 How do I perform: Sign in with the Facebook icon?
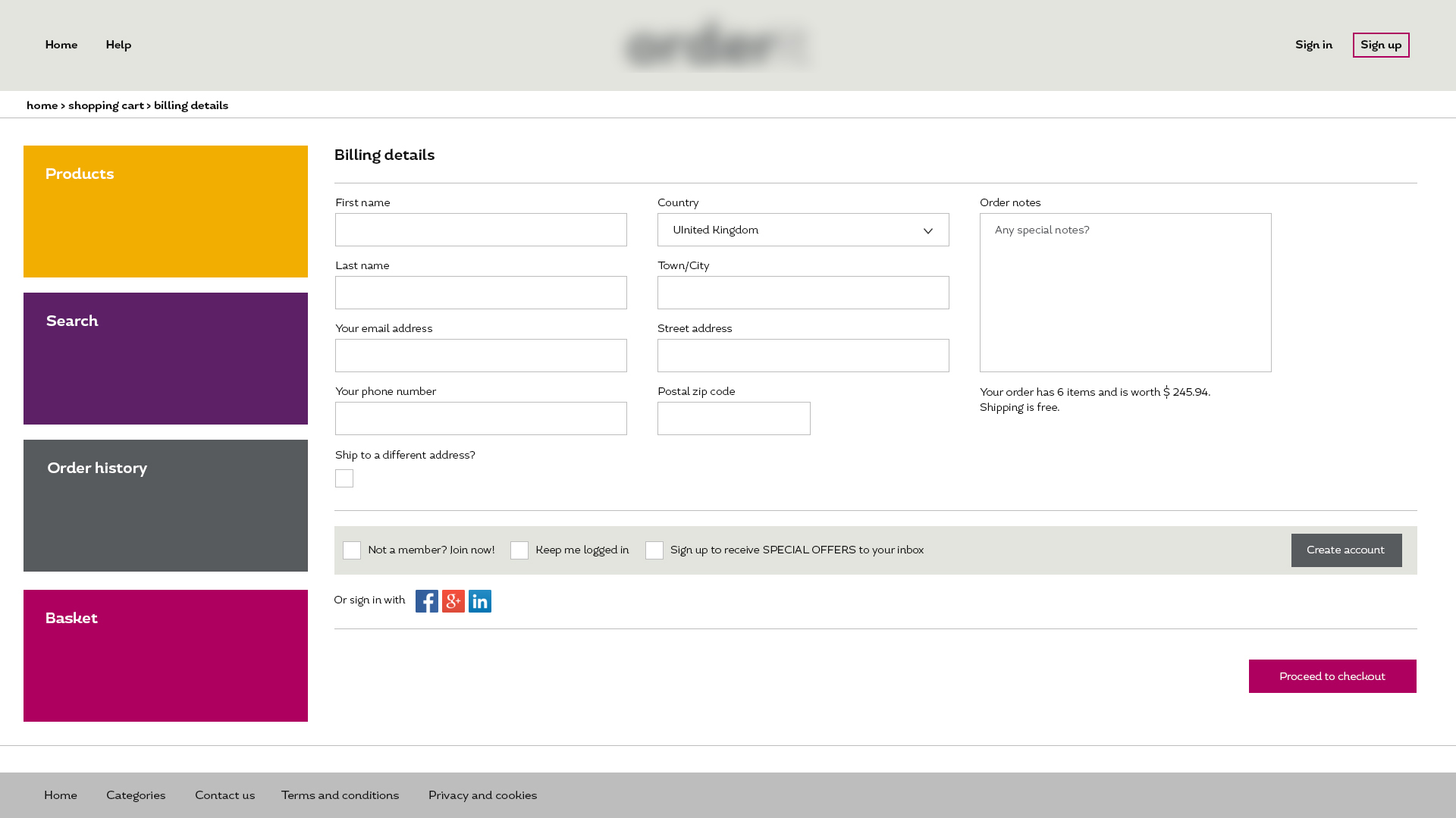(x=426, y=601)
